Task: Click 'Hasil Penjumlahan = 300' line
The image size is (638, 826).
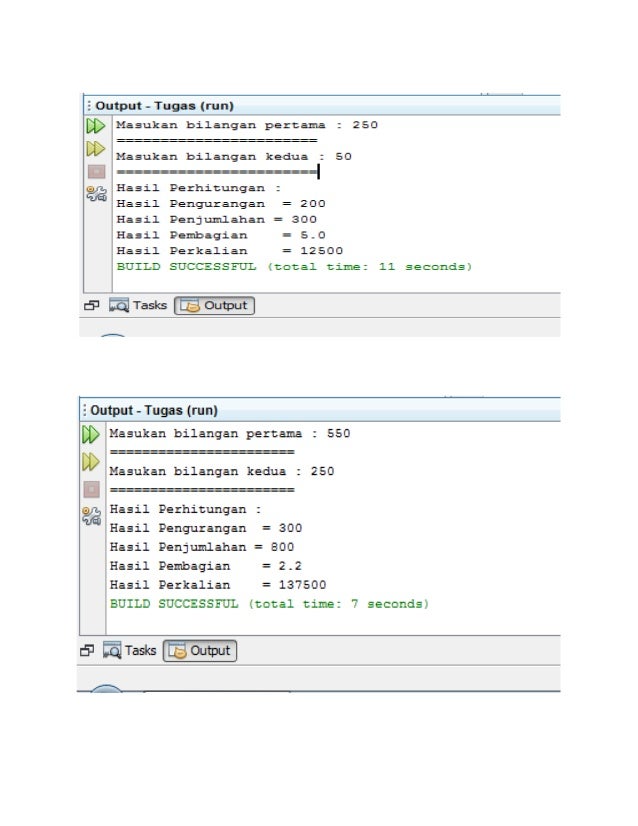Action: tap(217, 220)
